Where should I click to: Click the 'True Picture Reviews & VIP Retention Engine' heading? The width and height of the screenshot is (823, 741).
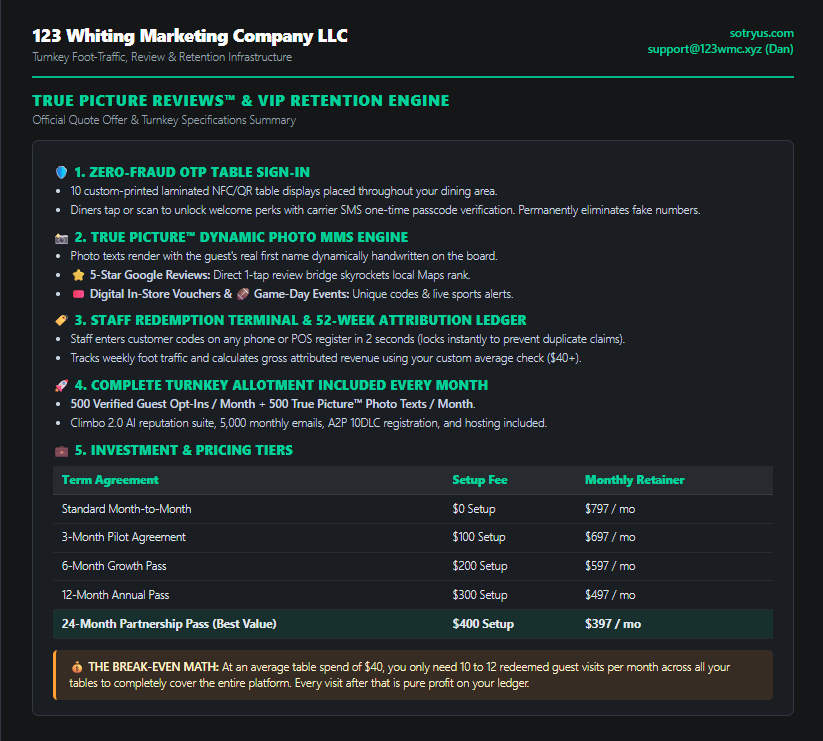(x=241, y=100)
